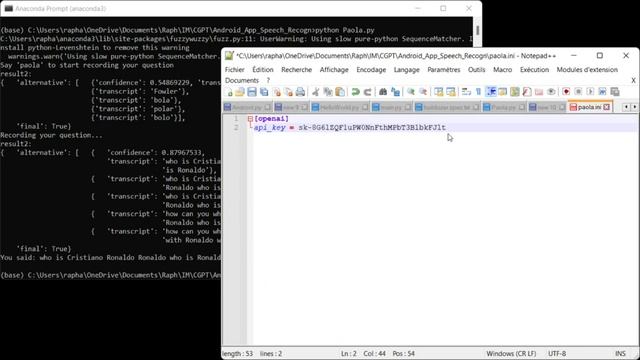Click the Function List icon

(527, 92)
